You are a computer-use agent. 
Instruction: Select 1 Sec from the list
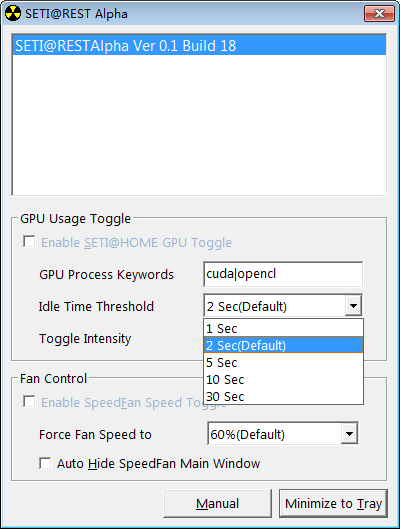pyautogui.click(x=283, y=328)
